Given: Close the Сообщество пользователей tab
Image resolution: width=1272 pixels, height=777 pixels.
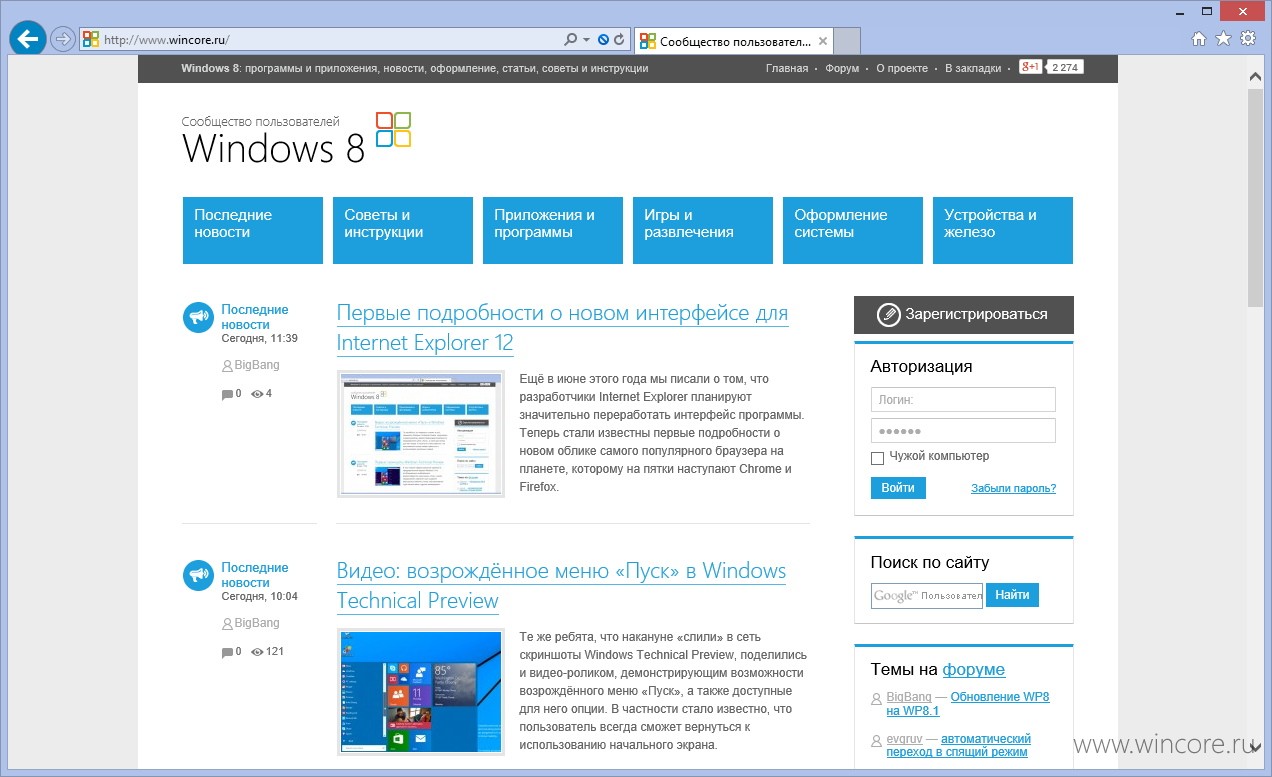Looking at the screenshot, I should coord(823,41).
